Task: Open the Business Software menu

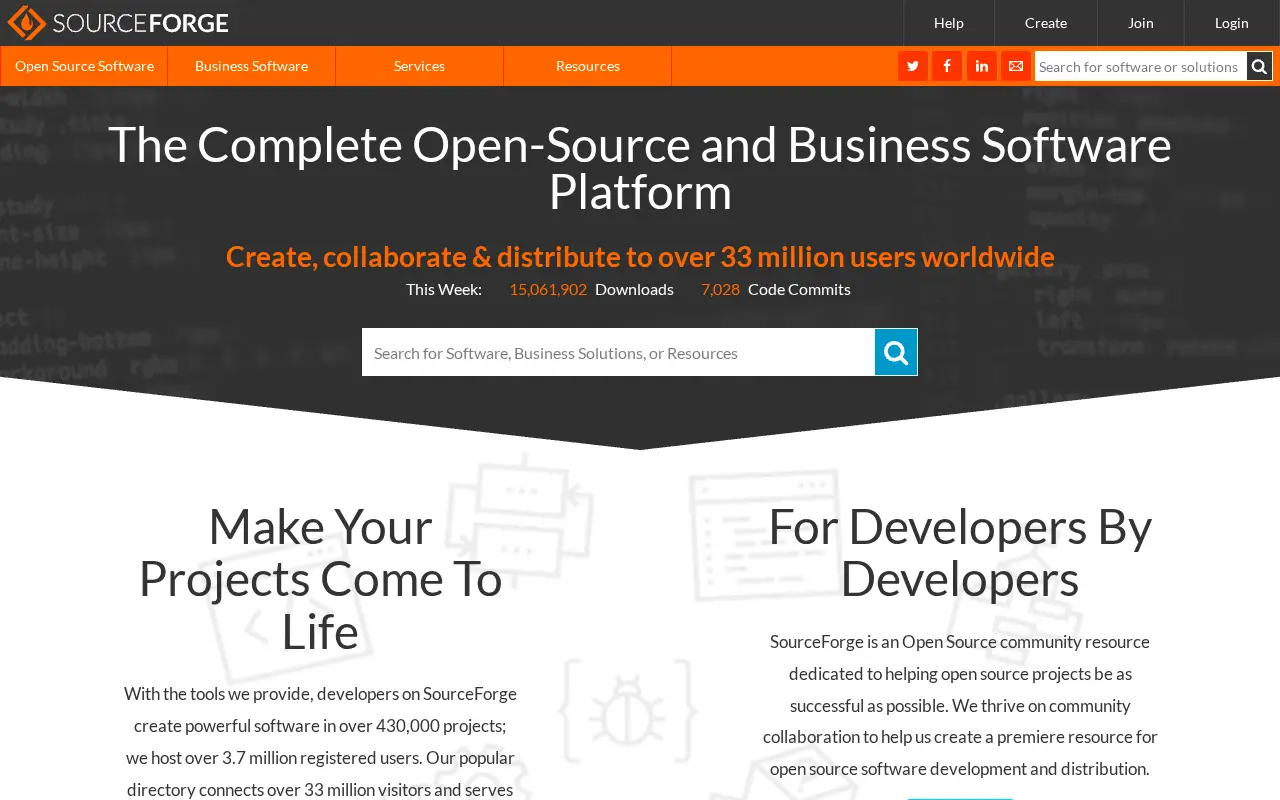Action: pyautogui.click(x=251, y=66)
